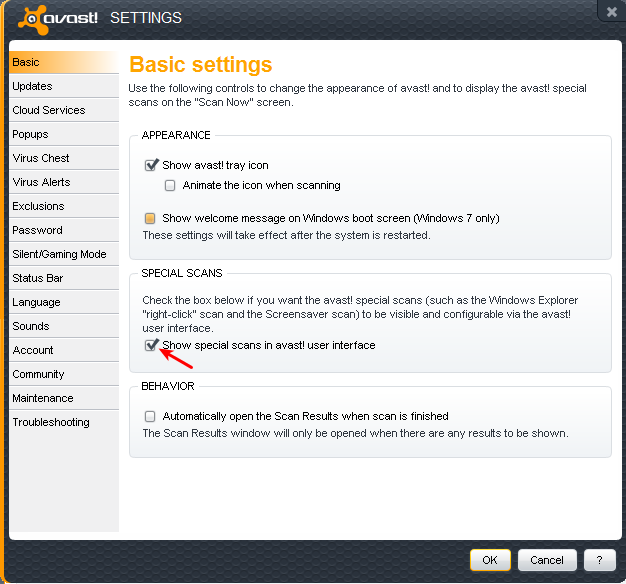Toggle Show avast! tray icon checkbox
Image resolution: width=626 pixels, height=584 pixels.
151,165
